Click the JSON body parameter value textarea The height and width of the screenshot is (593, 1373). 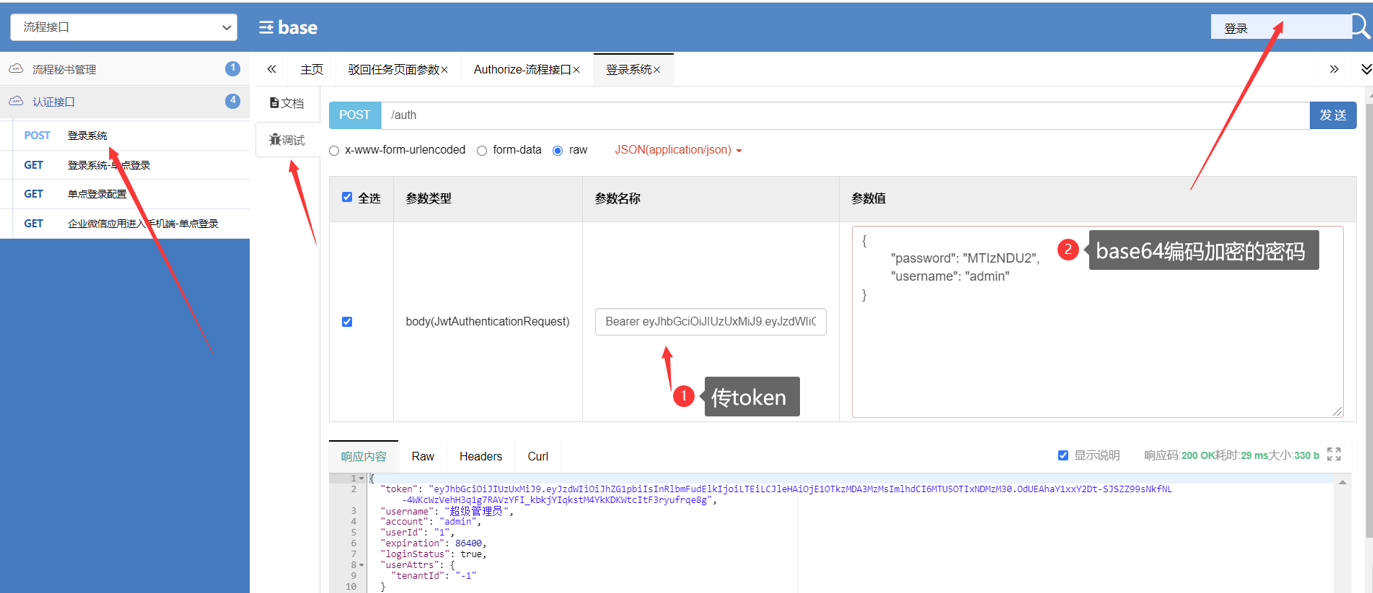click(1097, 321)
